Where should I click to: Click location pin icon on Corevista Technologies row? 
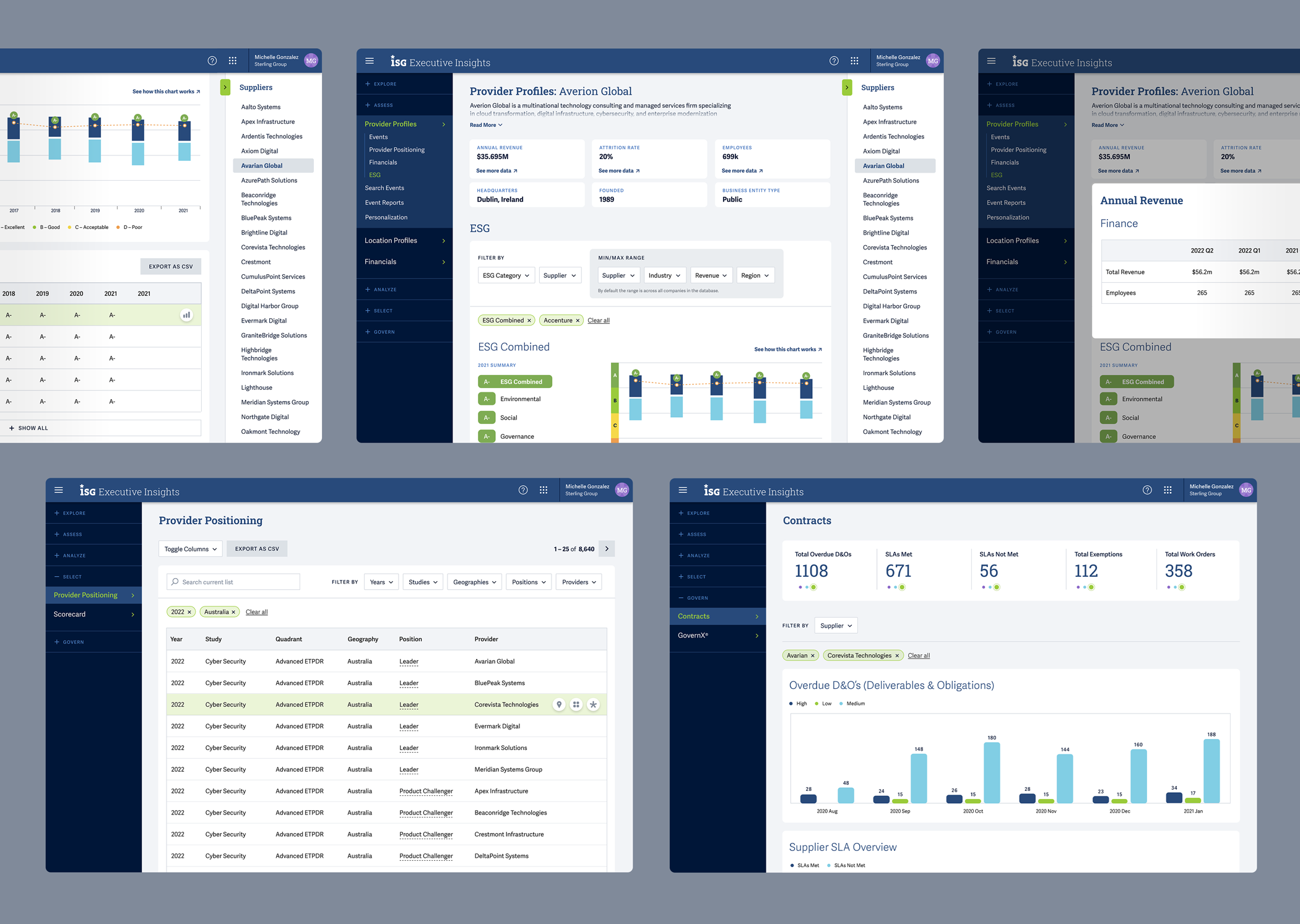[559, 704]
